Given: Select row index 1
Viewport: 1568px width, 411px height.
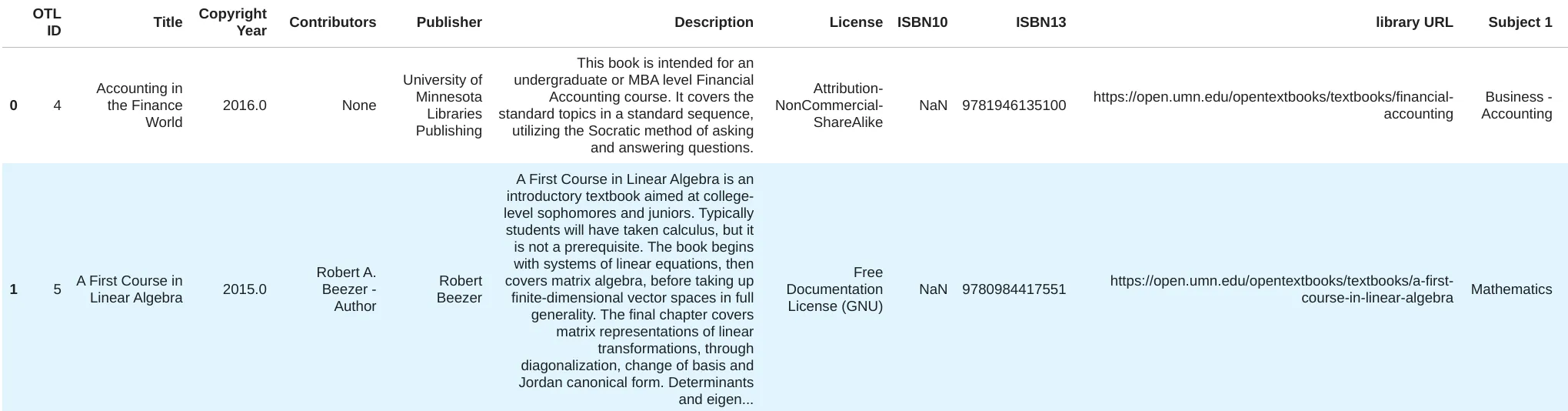Looking at the screenshot, I should point(13,289).
